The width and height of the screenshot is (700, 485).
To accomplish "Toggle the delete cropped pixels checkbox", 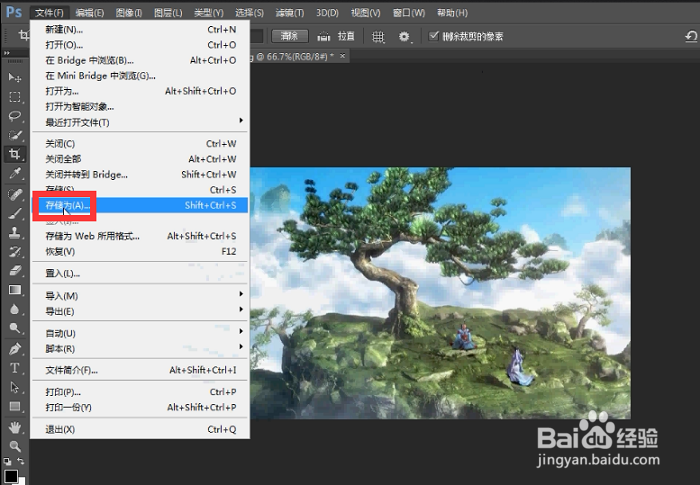I will point(433,36).
